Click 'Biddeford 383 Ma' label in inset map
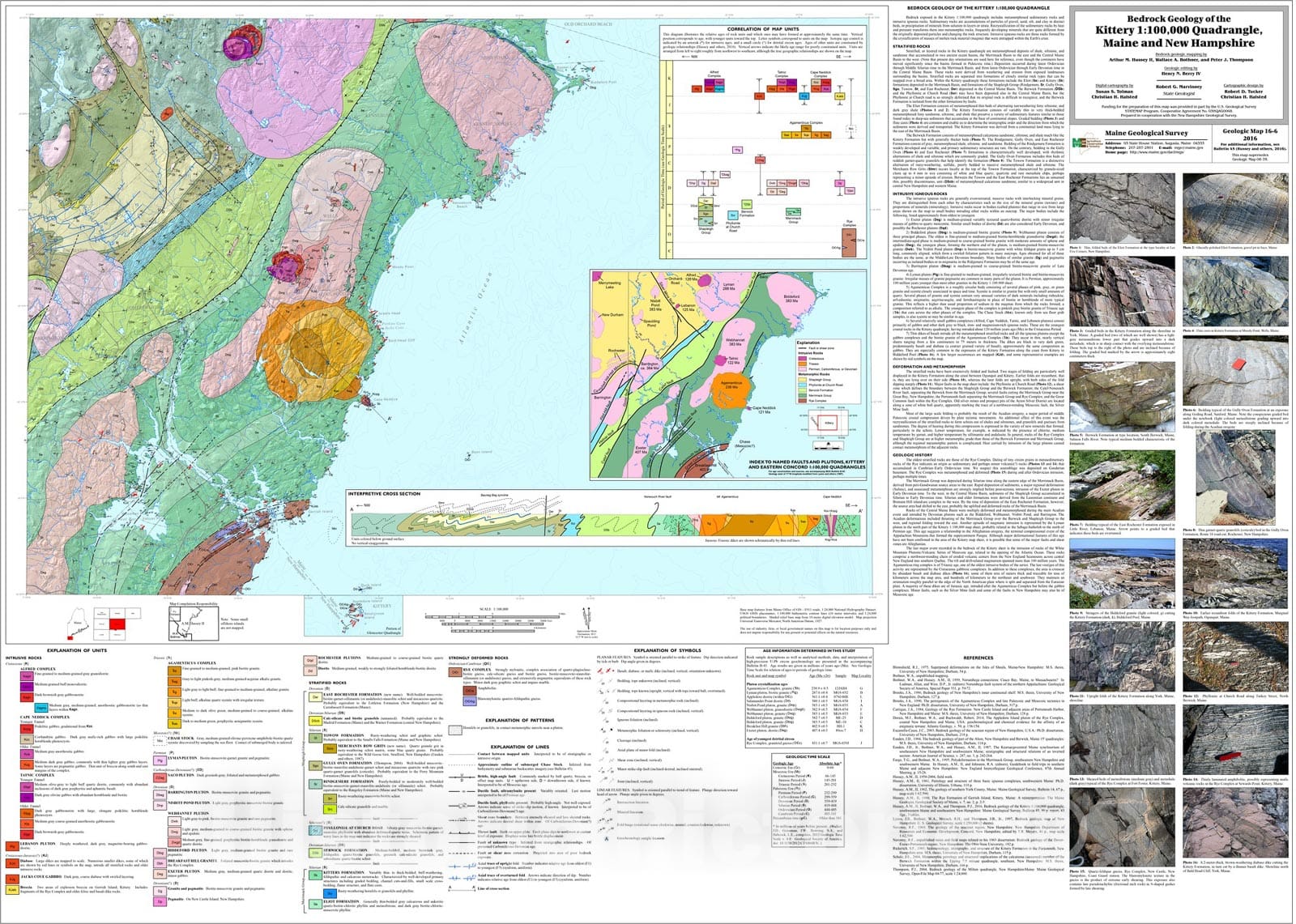The image size is (1296, 924). pyautogui.click(x=791, y=298)
